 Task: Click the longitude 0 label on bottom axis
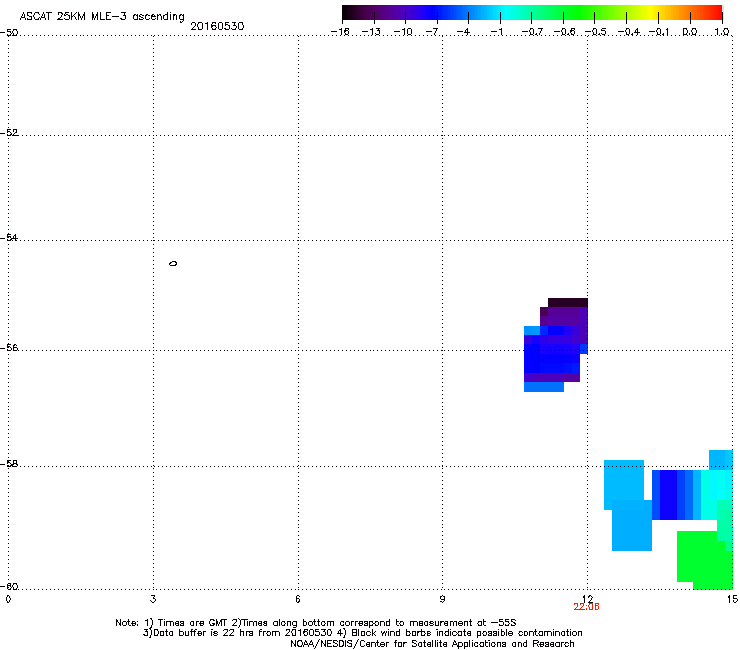[x=8, y=599]
